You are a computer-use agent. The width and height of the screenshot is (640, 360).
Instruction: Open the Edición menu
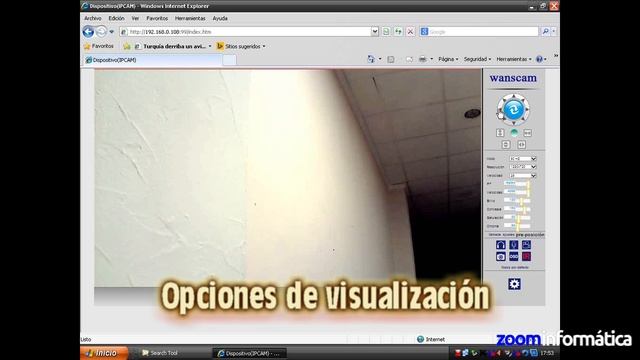[x=116, y=18]
